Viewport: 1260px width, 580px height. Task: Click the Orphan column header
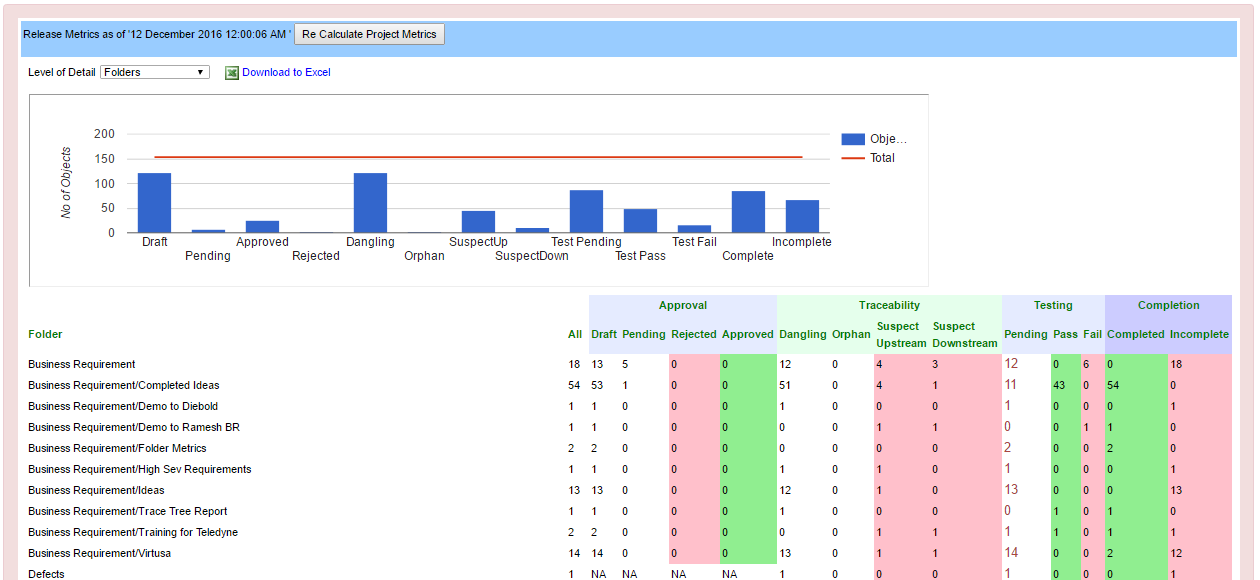(x=851, y=334)
